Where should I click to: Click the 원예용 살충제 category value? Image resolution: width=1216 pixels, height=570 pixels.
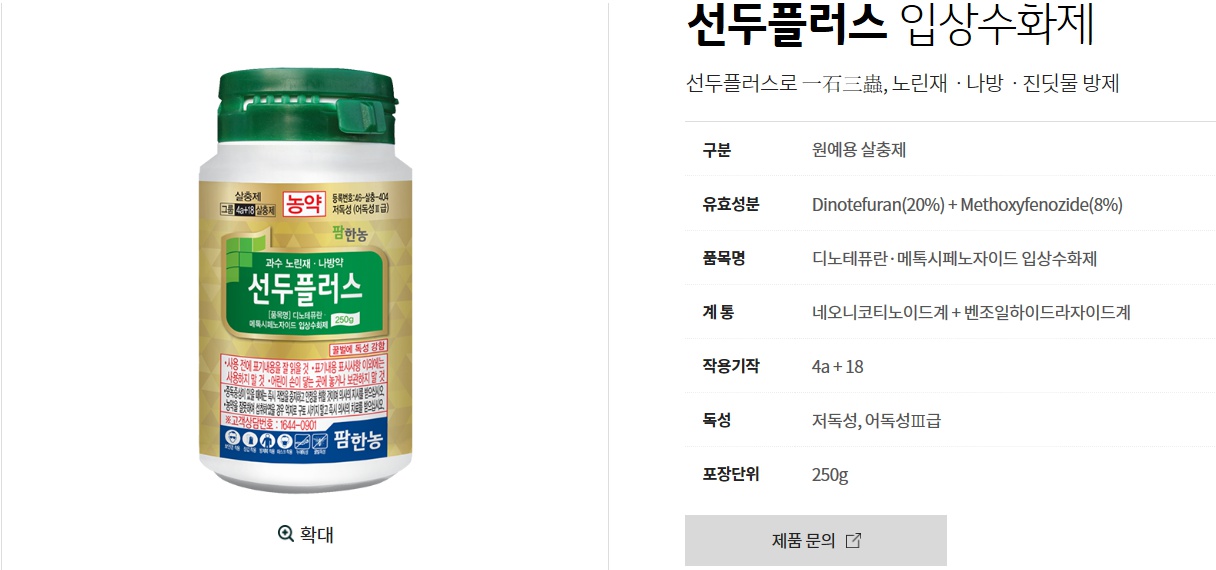point(859,150)
